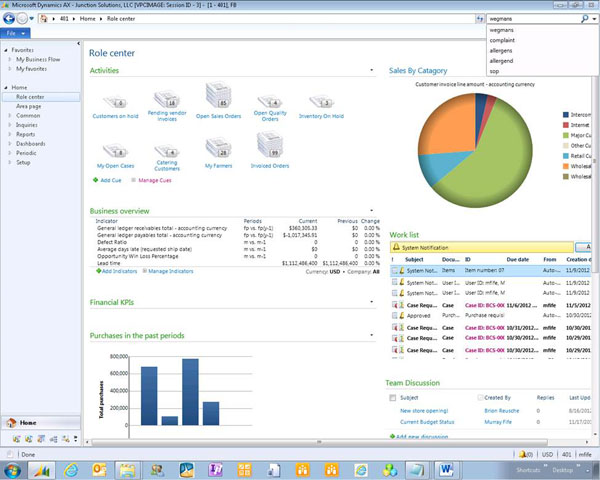600x480 pixels.
Task: Collapse the navigation pane with the arrow
Action: pyautogui.click(x=78, y=44)
